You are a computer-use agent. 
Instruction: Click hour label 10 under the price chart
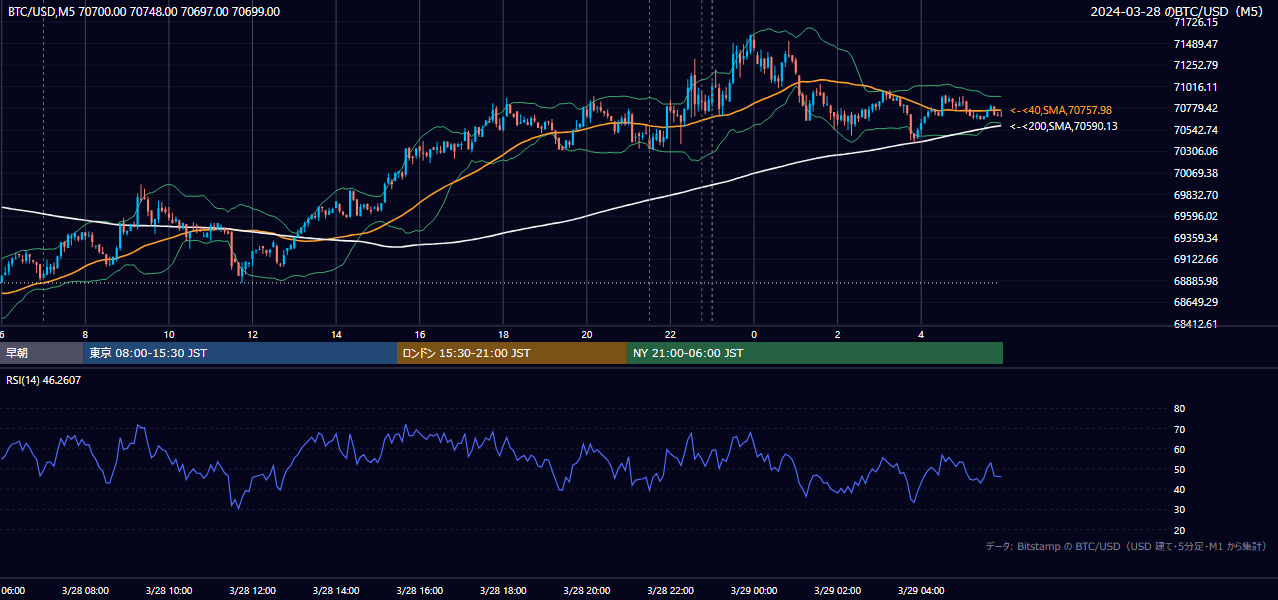point(169,334)
